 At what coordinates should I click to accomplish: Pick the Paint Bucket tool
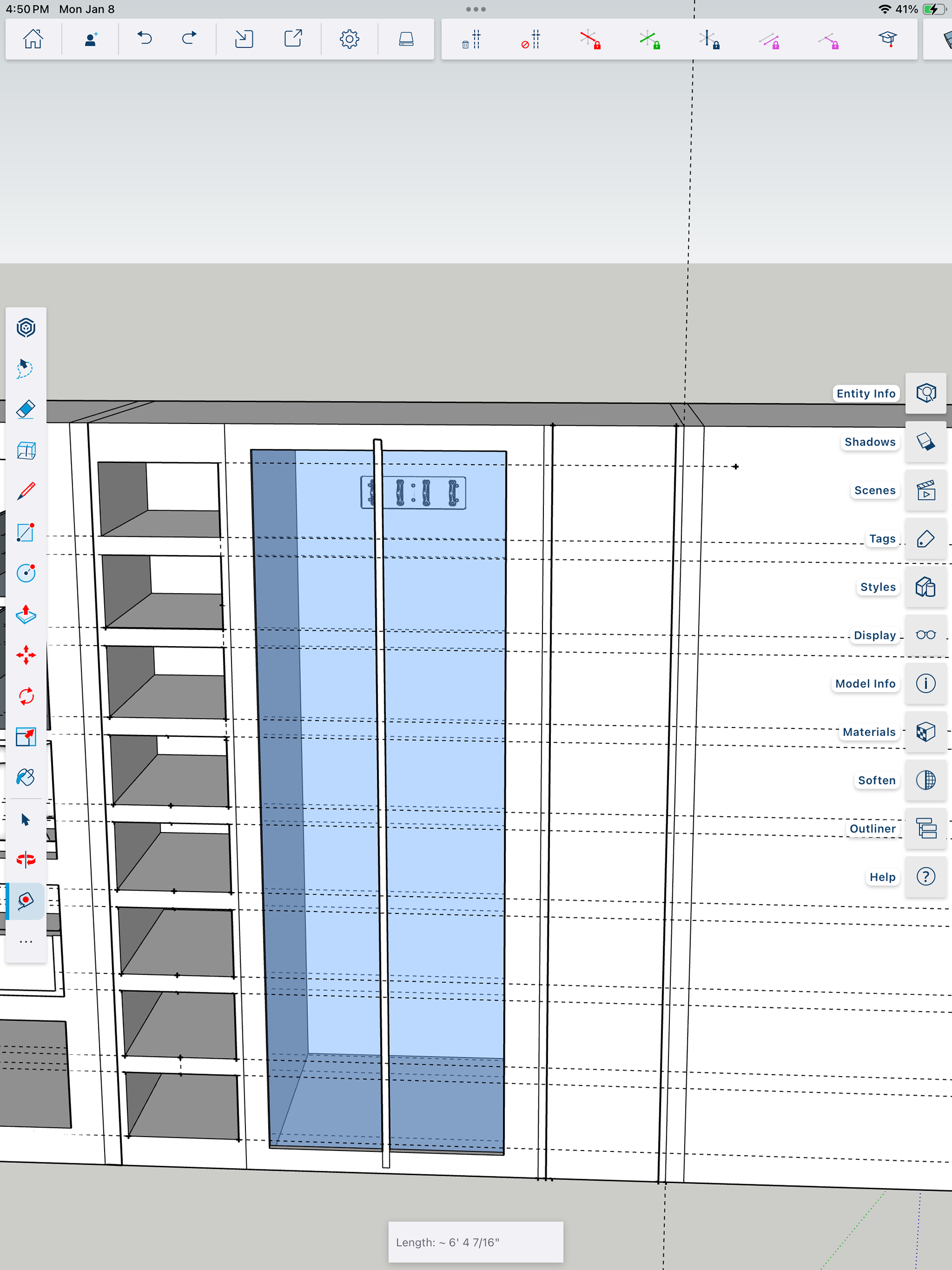pyautogui.click(x=26, y=778)
